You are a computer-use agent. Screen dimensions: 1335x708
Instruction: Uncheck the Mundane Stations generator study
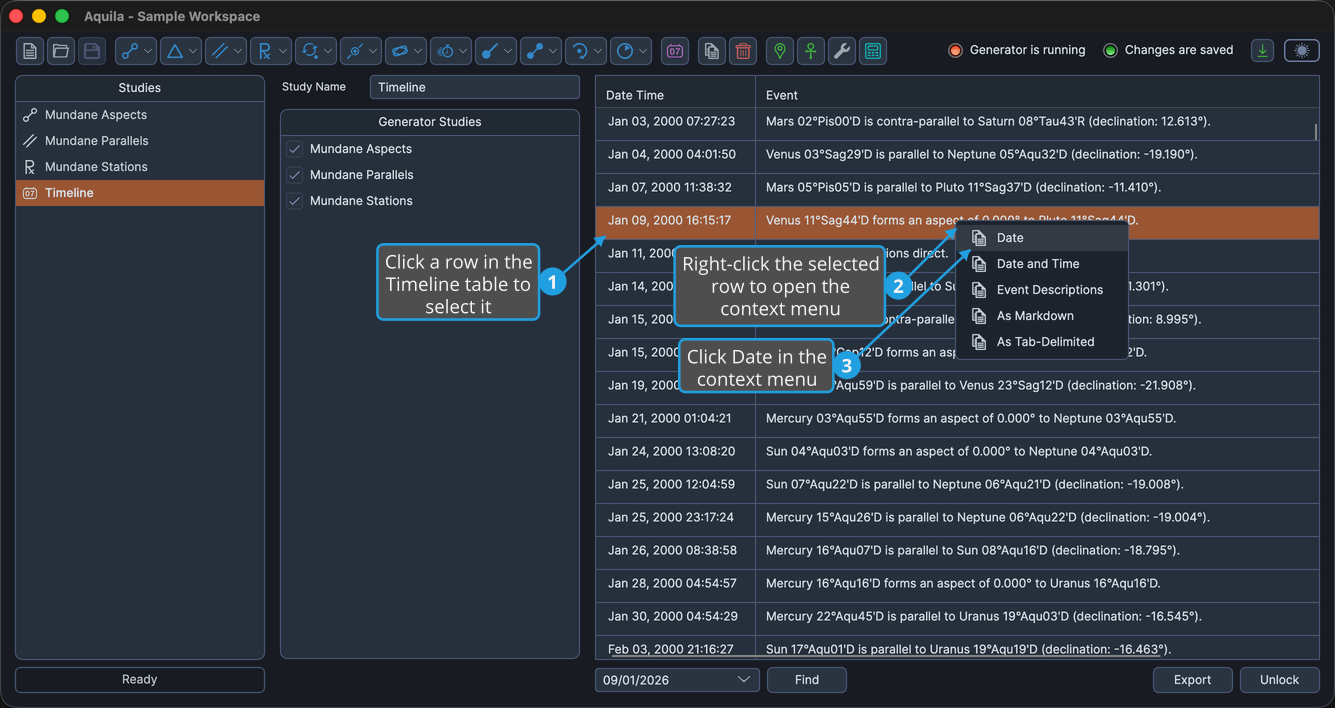295,201
